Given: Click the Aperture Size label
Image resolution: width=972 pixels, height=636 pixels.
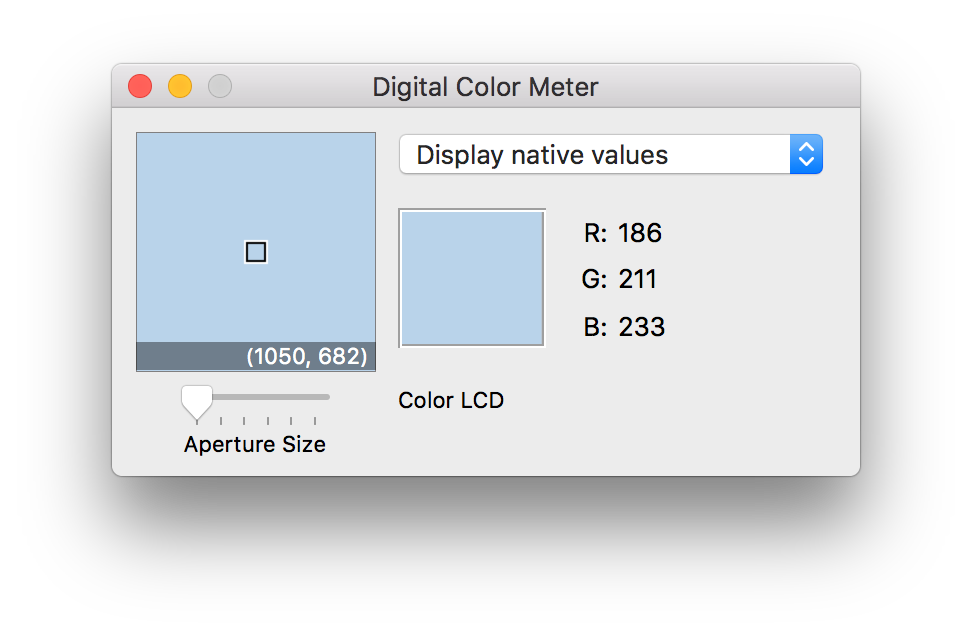Looking at the screenshot, I should [x=255, y=444].
